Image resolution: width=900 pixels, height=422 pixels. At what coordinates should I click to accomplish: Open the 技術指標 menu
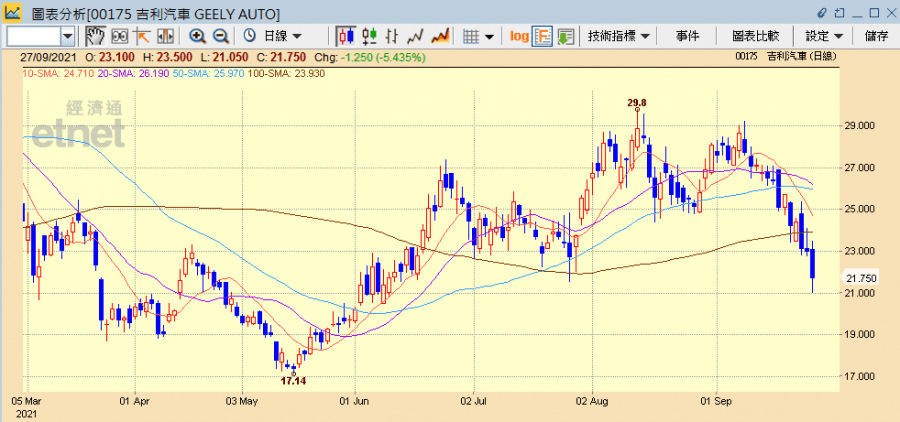(620, 36)
